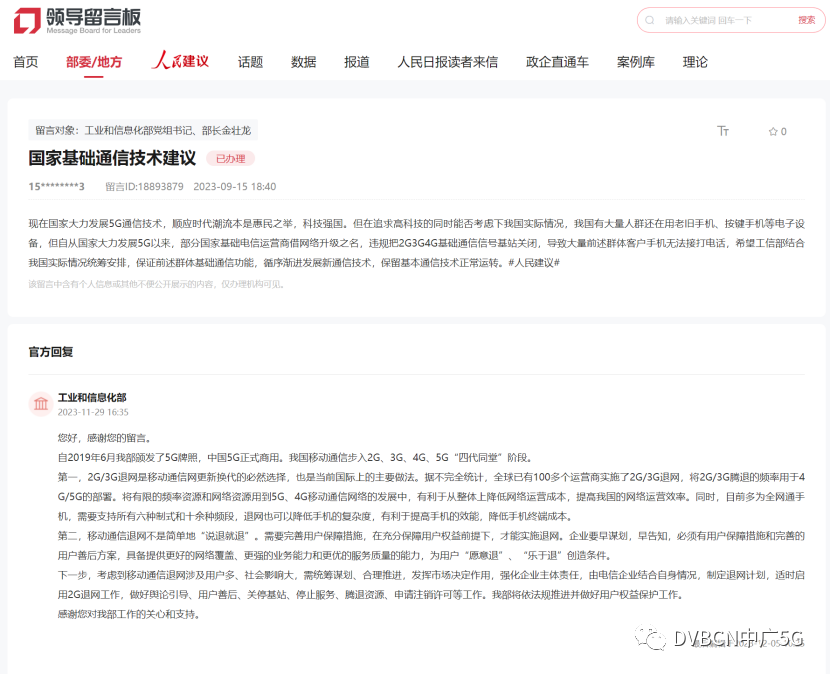The height and width of the screenshot is (674, 830).
Task: Select the 部委/地方 navigation tab
Action: (x=94, y=62)
